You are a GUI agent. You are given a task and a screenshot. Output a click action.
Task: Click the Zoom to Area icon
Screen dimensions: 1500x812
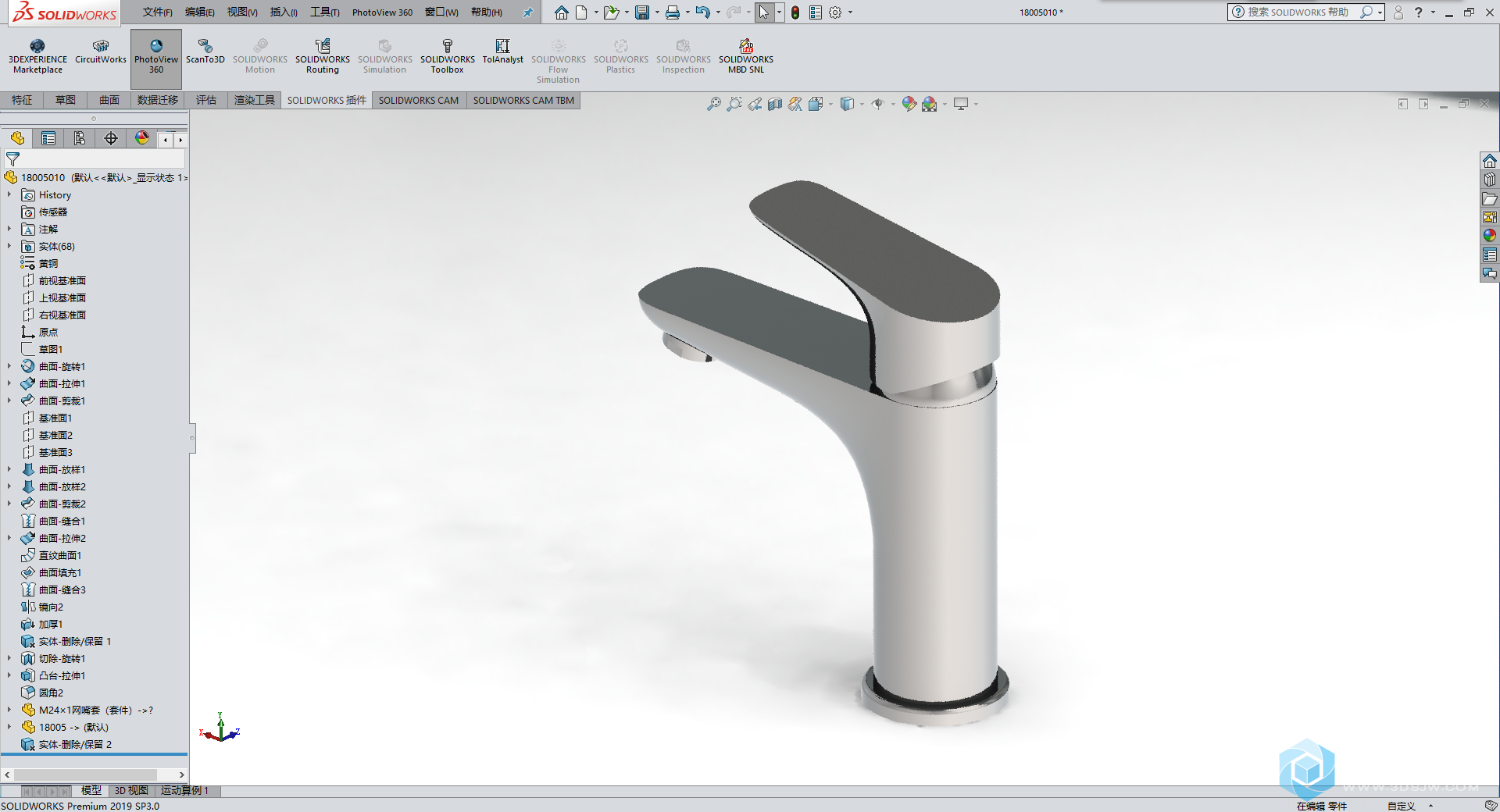point(734,104)
